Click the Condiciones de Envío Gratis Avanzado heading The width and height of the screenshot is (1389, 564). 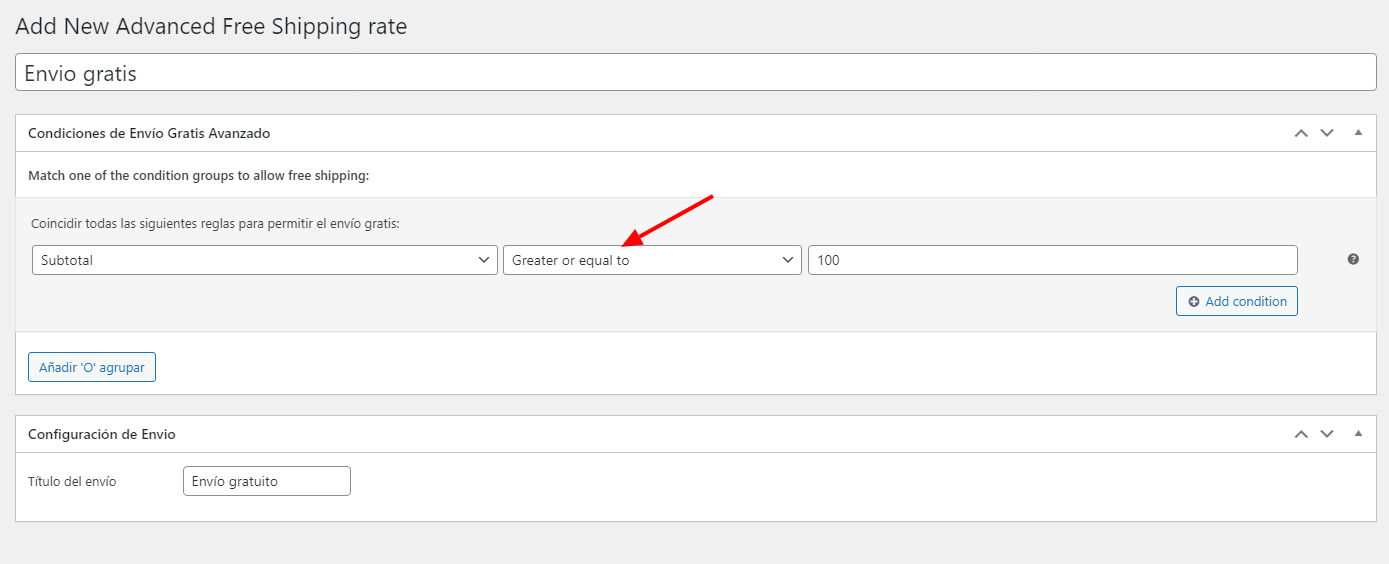pyautogui.click(x=149, y=133)
